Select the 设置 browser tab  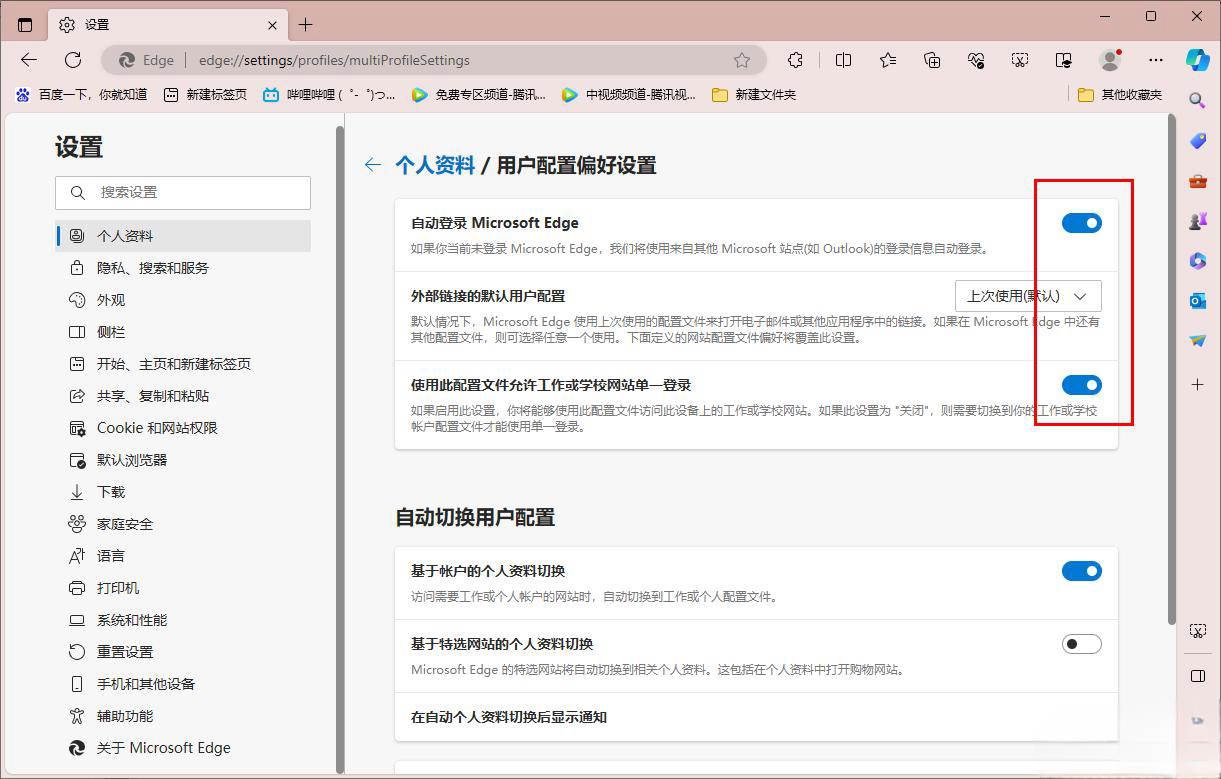tap(166, 25)
